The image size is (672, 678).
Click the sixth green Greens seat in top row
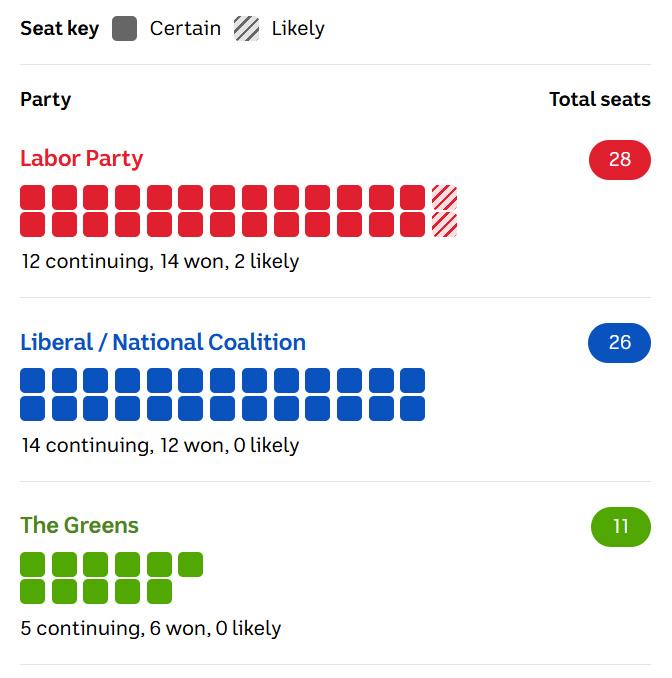[x=190, y=564]
